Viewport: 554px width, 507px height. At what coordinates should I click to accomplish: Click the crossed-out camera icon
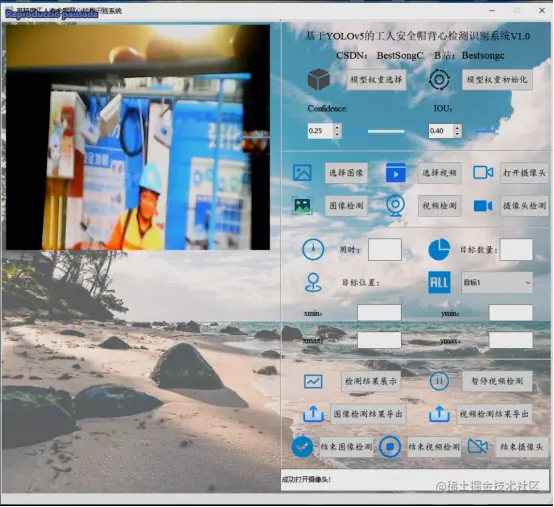tap(478, 447)
